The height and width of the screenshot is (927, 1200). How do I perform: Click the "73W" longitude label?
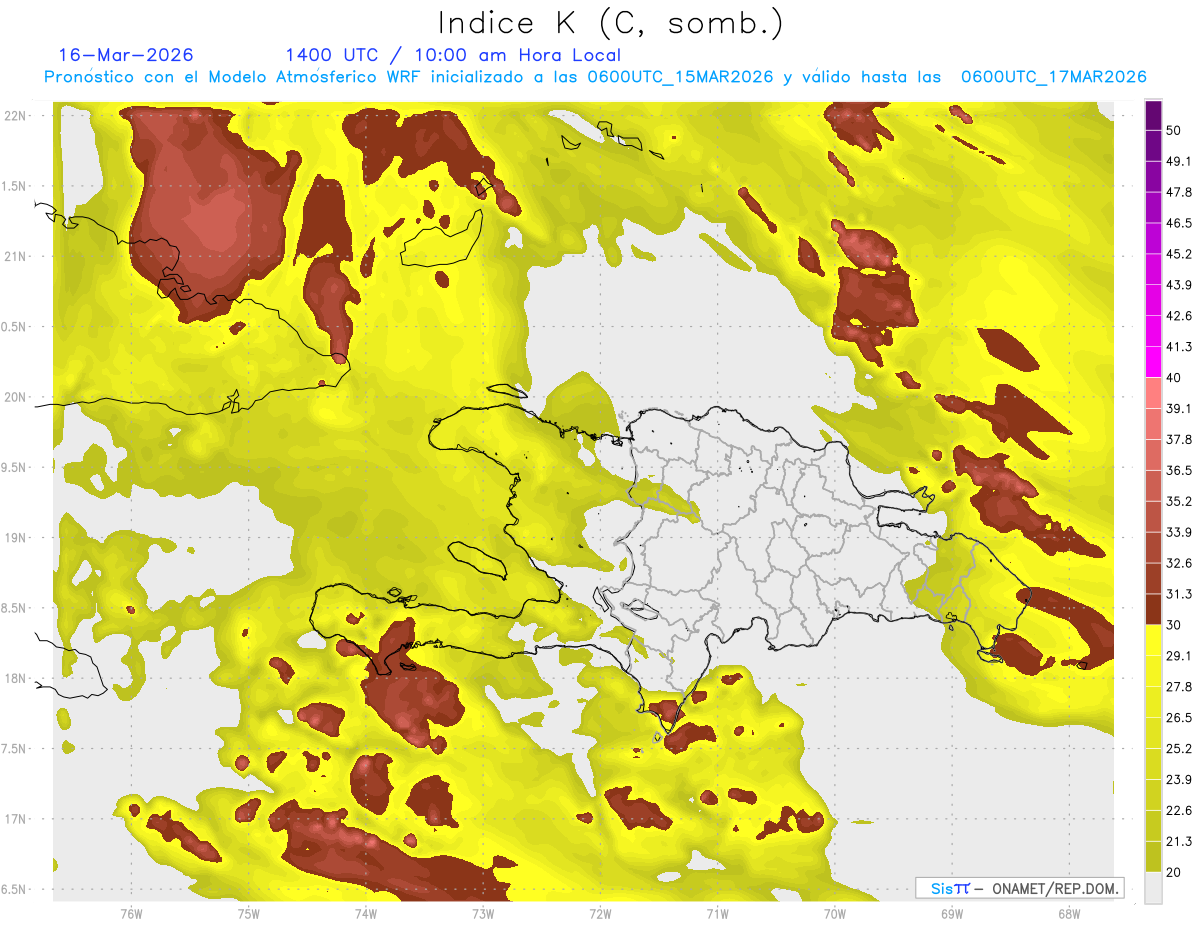pos(483,913)
